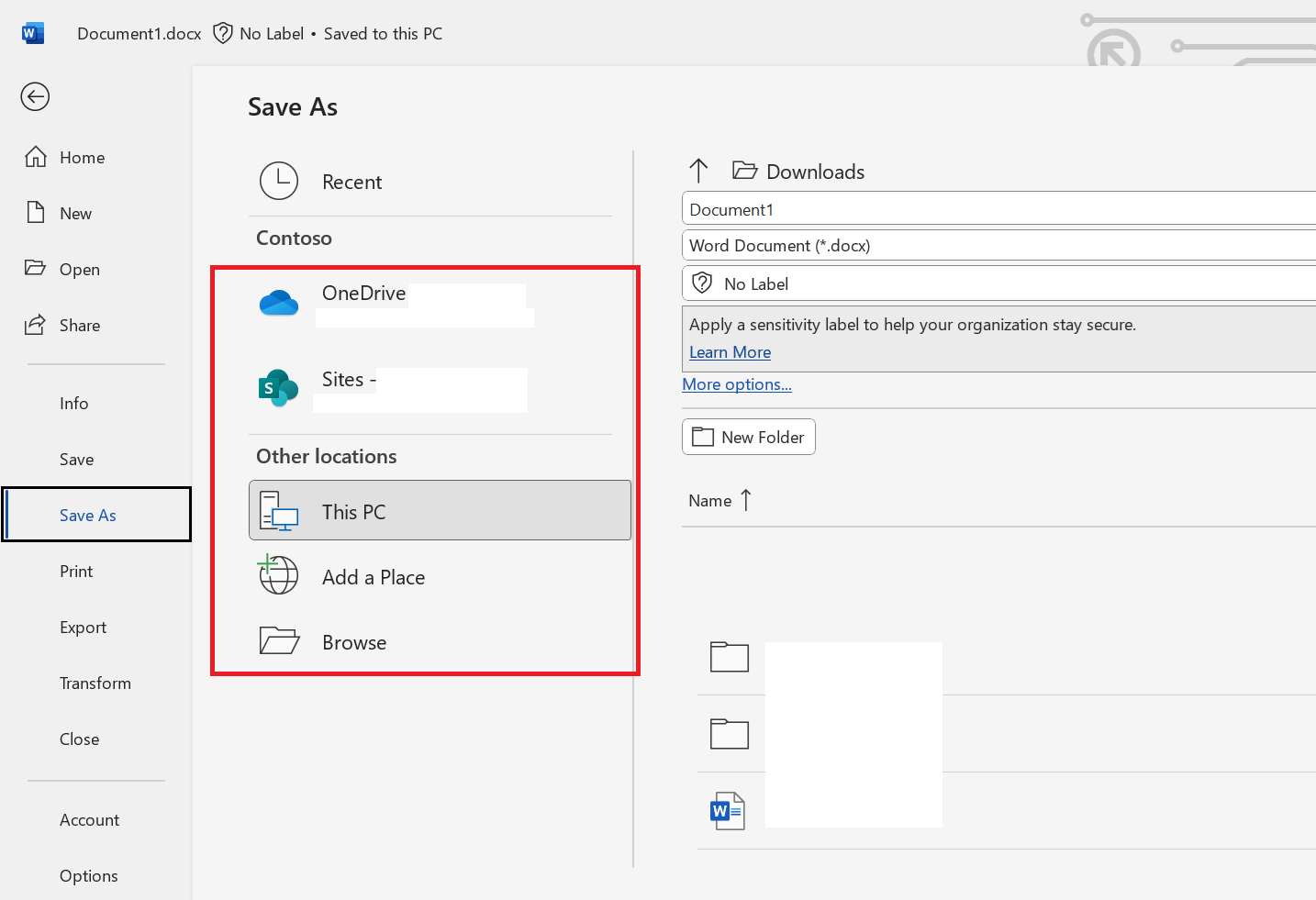Image resolution: width=1316 pixels, height=900 pixels.
Task: Select the Word document icon in the file list
Action: coord(728,811)
